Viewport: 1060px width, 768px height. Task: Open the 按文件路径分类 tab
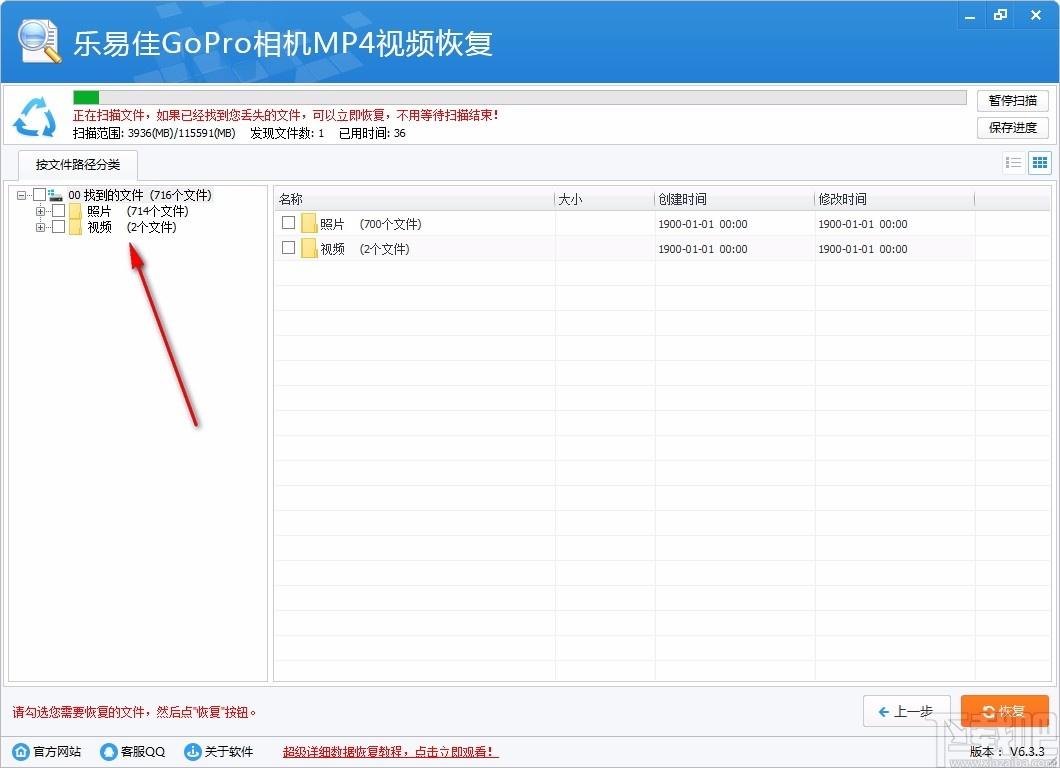point(78,165)
